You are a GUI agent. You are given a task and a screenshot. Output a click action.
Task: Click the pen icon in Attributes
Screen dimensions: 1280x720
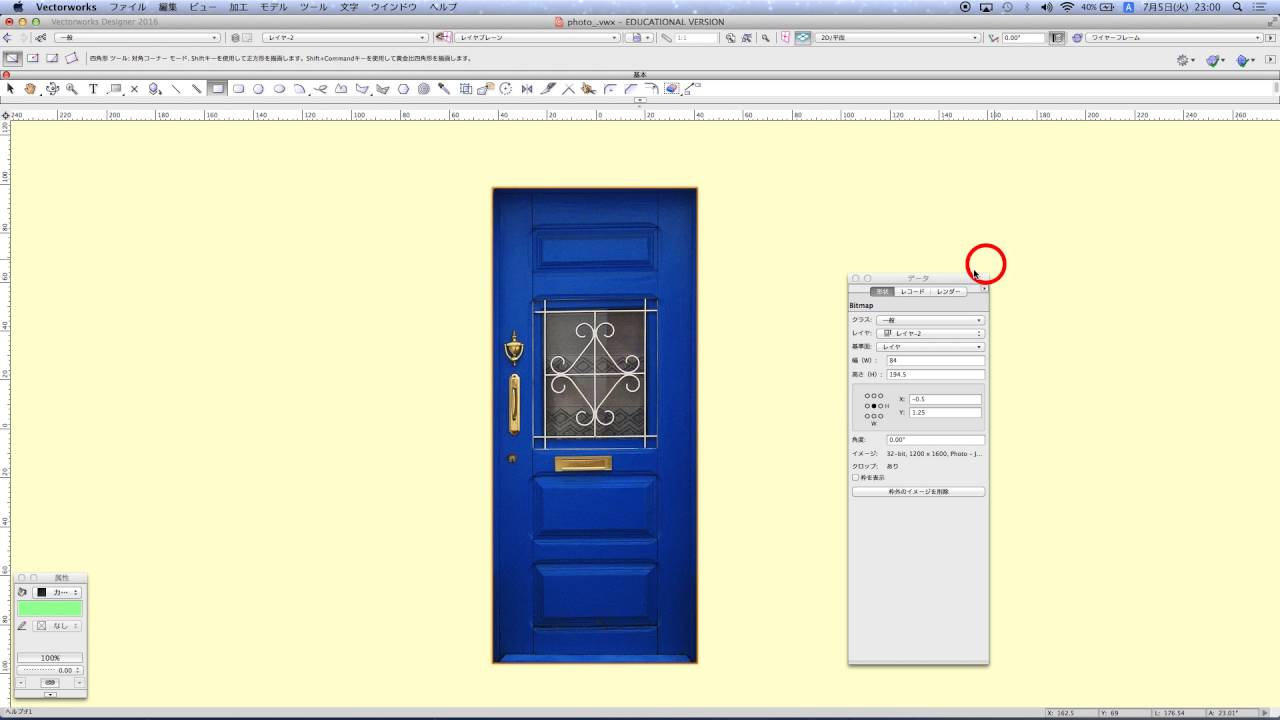pyautogui.click(x=22, y=626)
